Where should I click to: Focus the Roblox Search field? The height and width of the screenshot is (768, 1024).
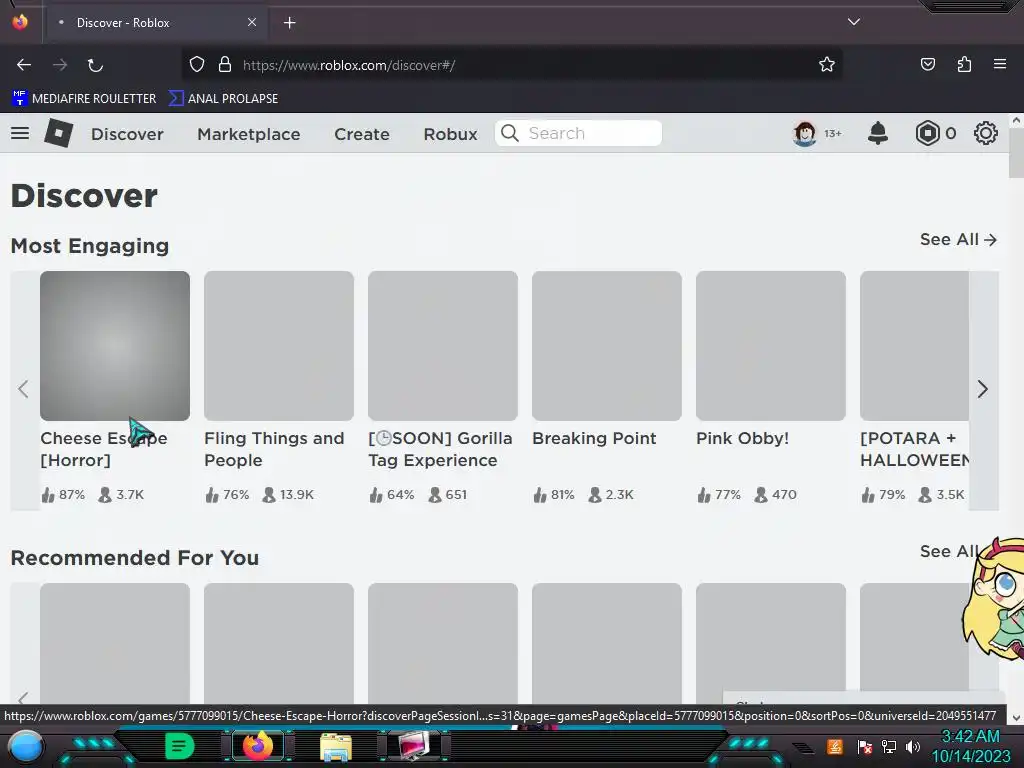pos(578,133)
